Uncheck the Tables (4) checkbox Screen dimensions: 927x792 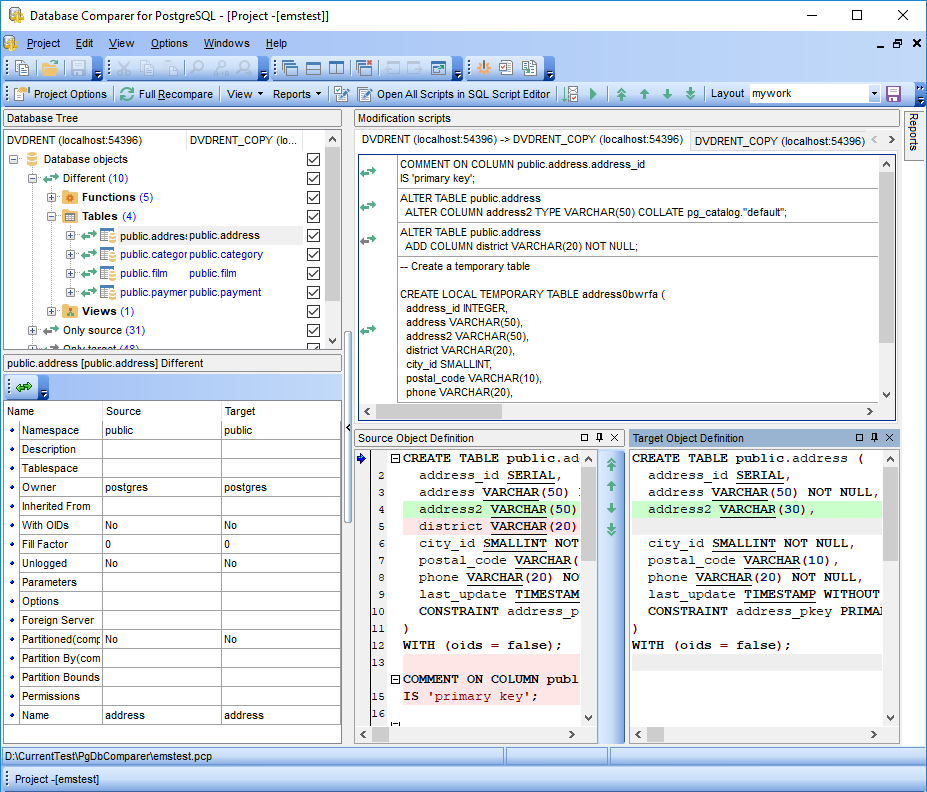point(313,216)
